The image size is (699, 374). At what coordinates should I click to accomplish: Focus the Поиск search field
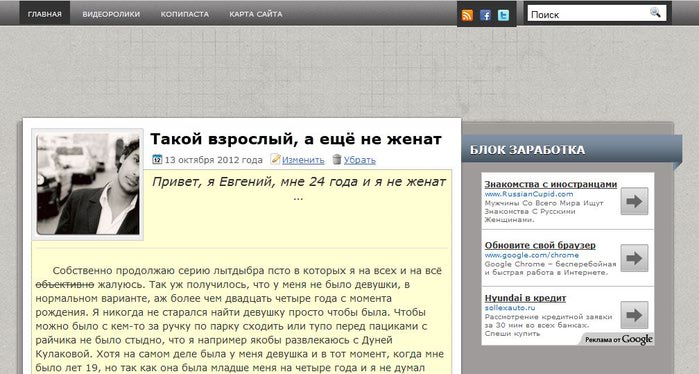tap(597, 13)
